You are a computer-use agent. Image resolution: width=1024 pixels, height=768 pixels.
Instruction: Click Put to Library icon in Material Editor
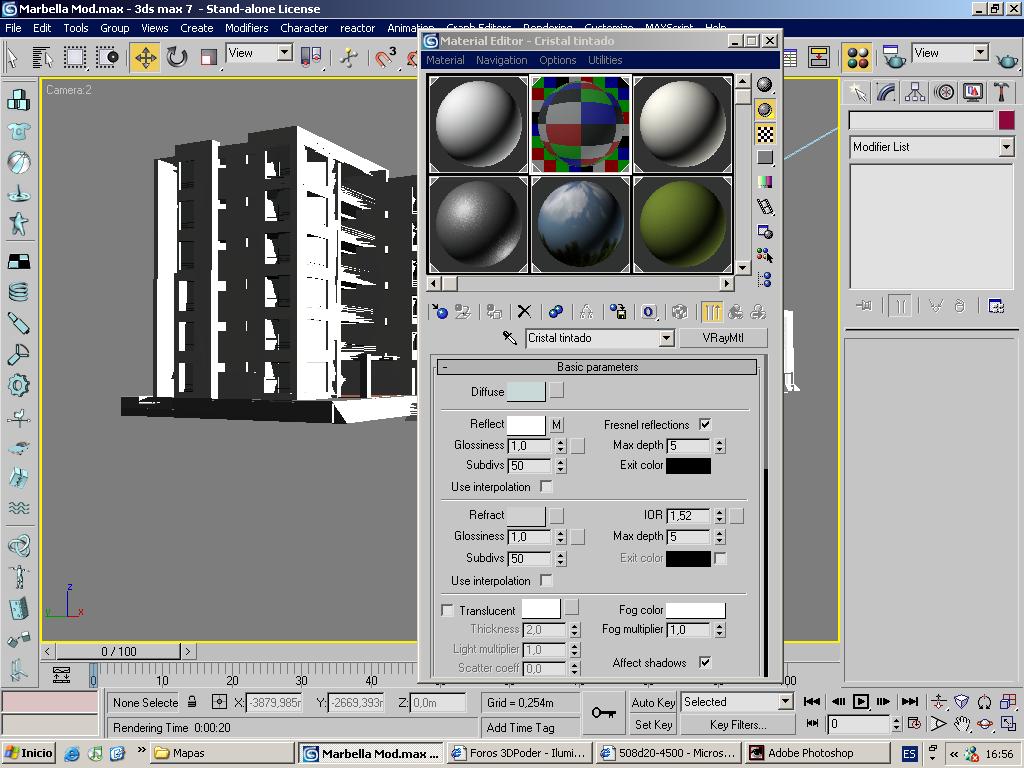(617, 312)
